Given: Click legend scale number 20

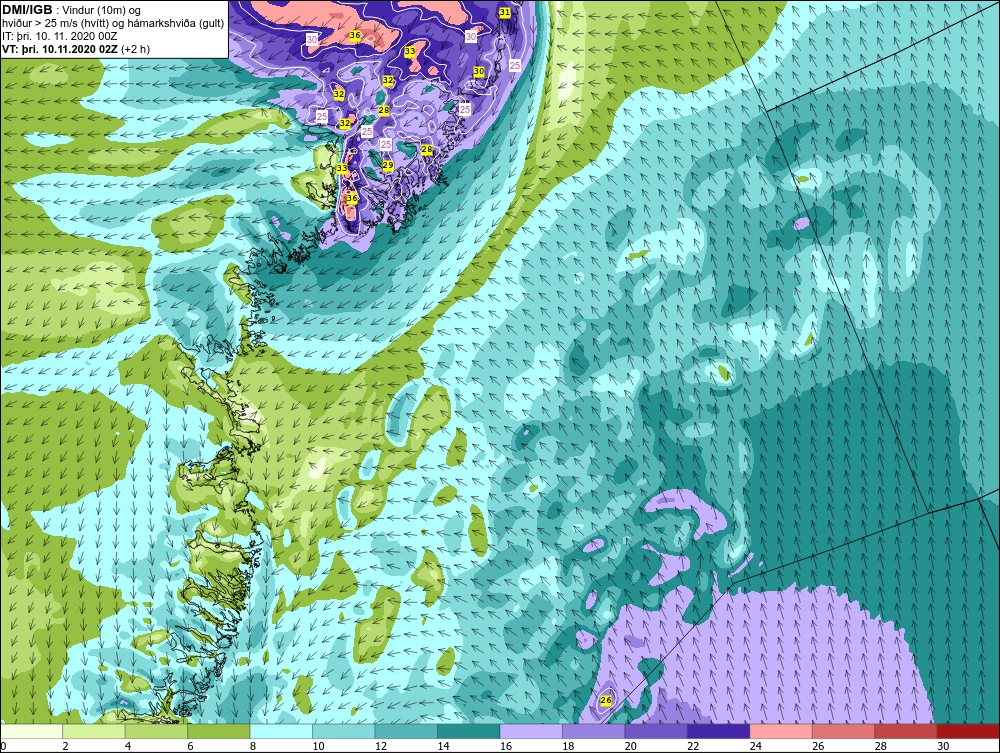Looking at the screenshot, I should point(631,746).
